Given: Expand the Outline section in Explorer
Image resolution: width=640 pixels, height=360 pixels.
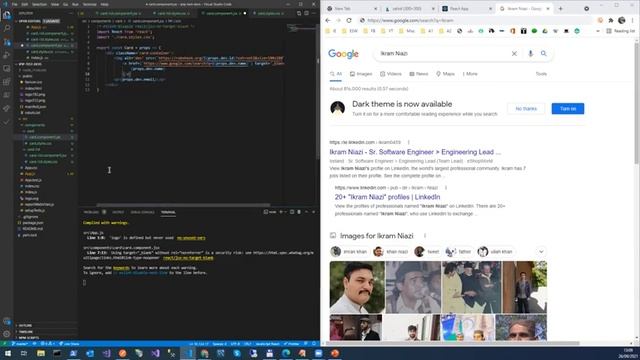Looking at the screenshot, I should (x=24, y=326).
